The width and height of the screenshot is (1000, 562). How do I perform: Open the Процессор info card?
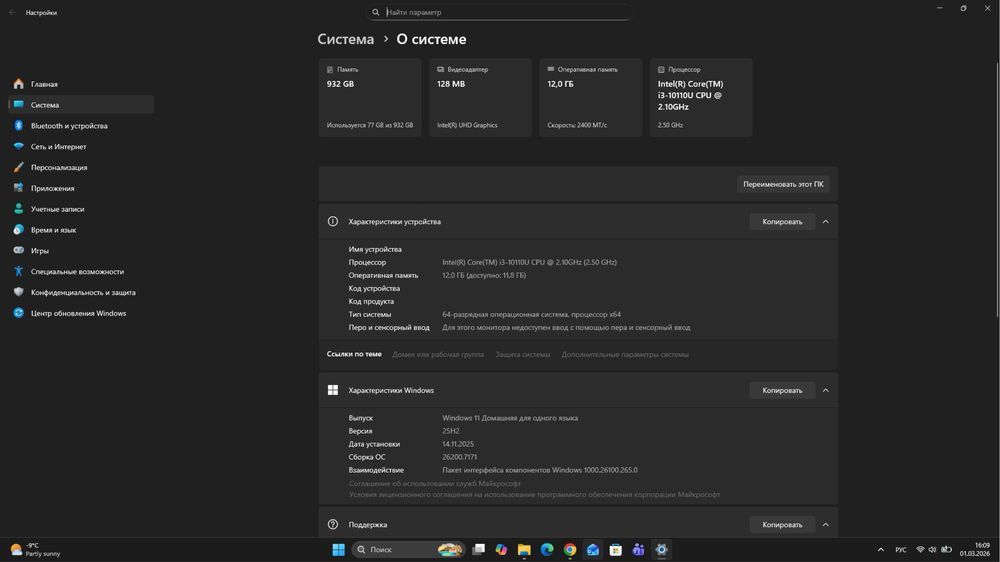[x=701, y=98]
